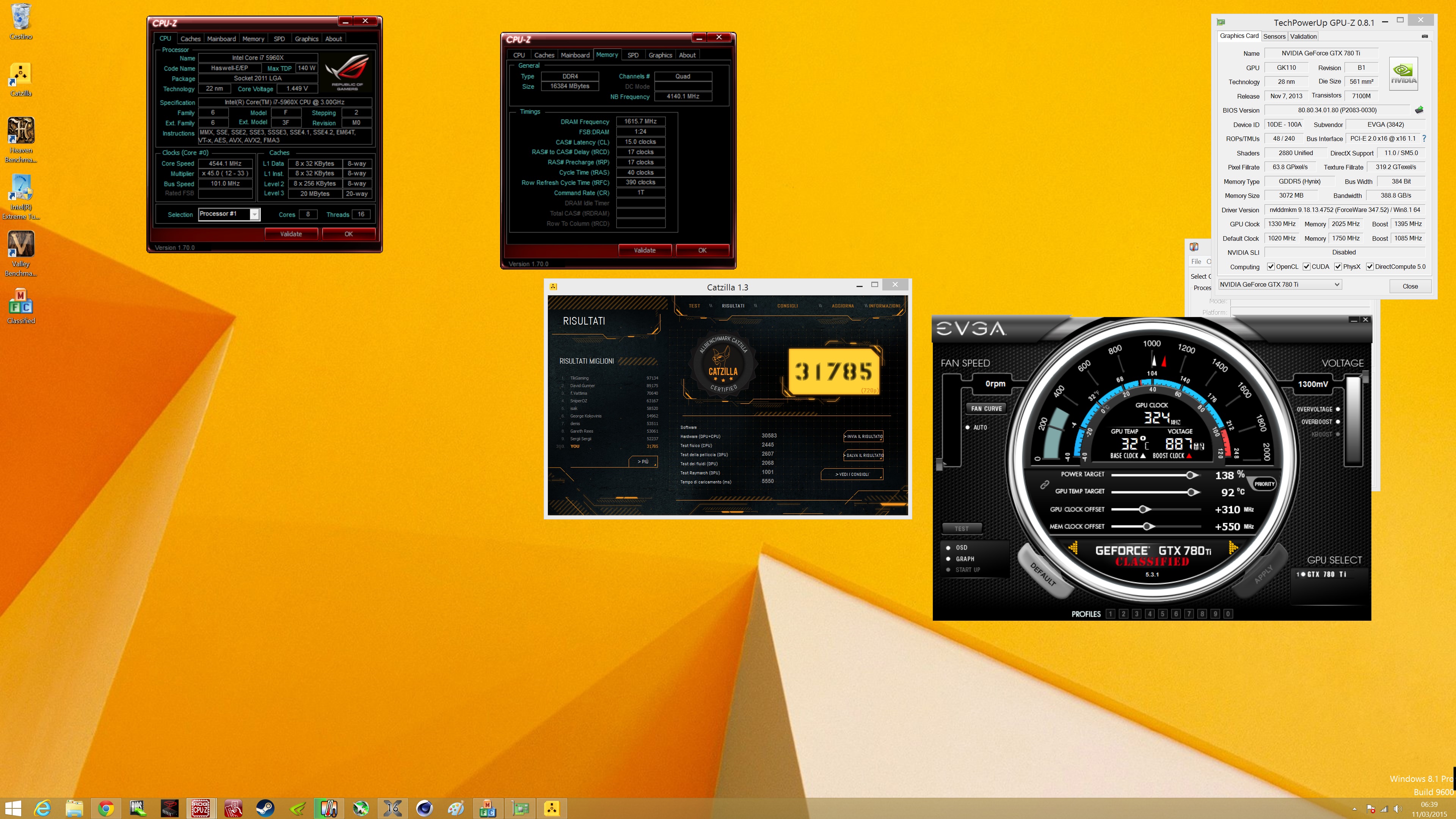The width and height of the screenshot is (1456, 819).
Task: Click the Close button in GPU-Z
Action: (1410, 286)
